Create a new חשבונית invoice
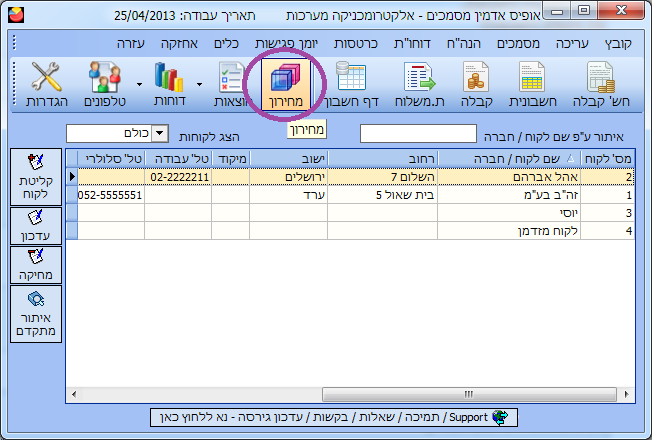This screenshot has width=652, height=440. tap(532, 85)
